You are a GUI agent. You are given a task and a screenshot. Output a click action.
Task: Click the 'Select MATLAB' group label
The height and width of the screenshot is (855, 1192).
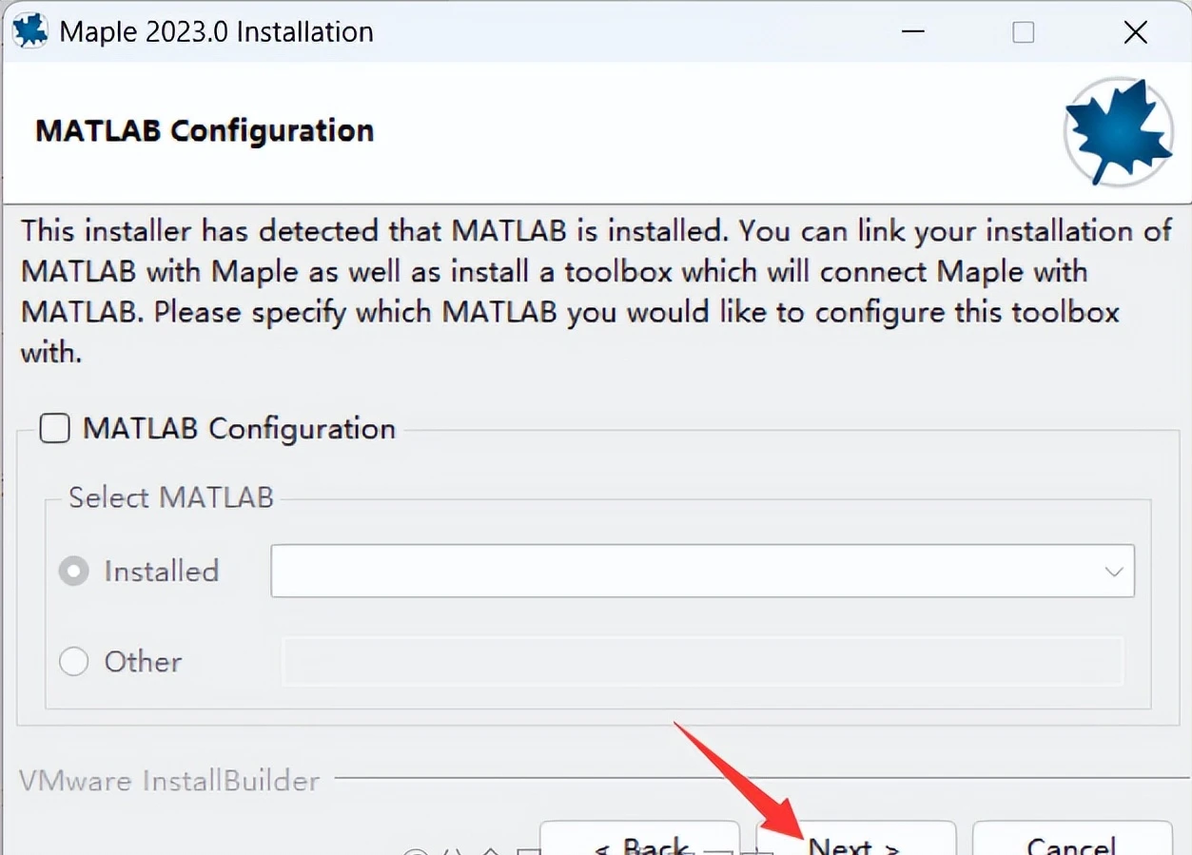click(171, 498)
